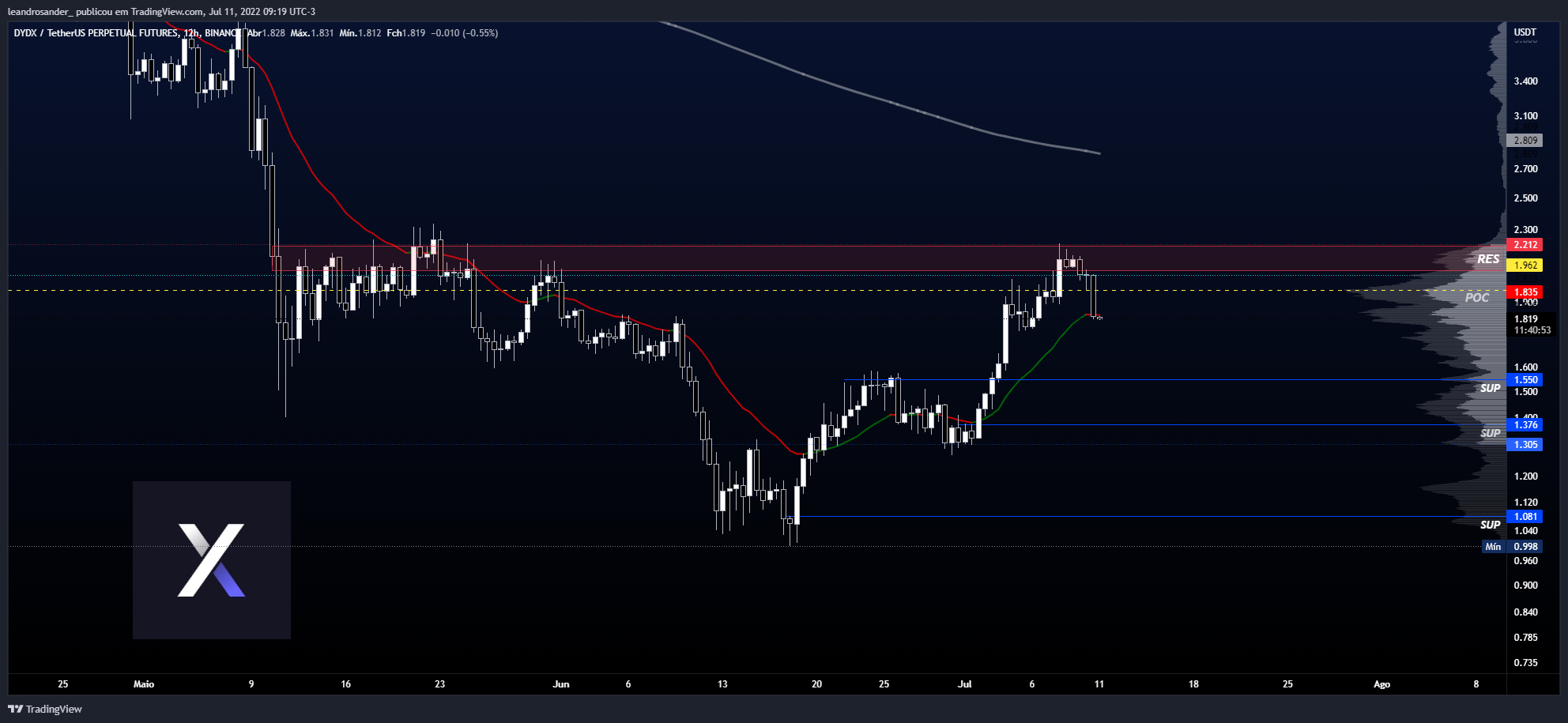
Task: Click the current price label 1.819
Action: click(x=1526, y=319)
